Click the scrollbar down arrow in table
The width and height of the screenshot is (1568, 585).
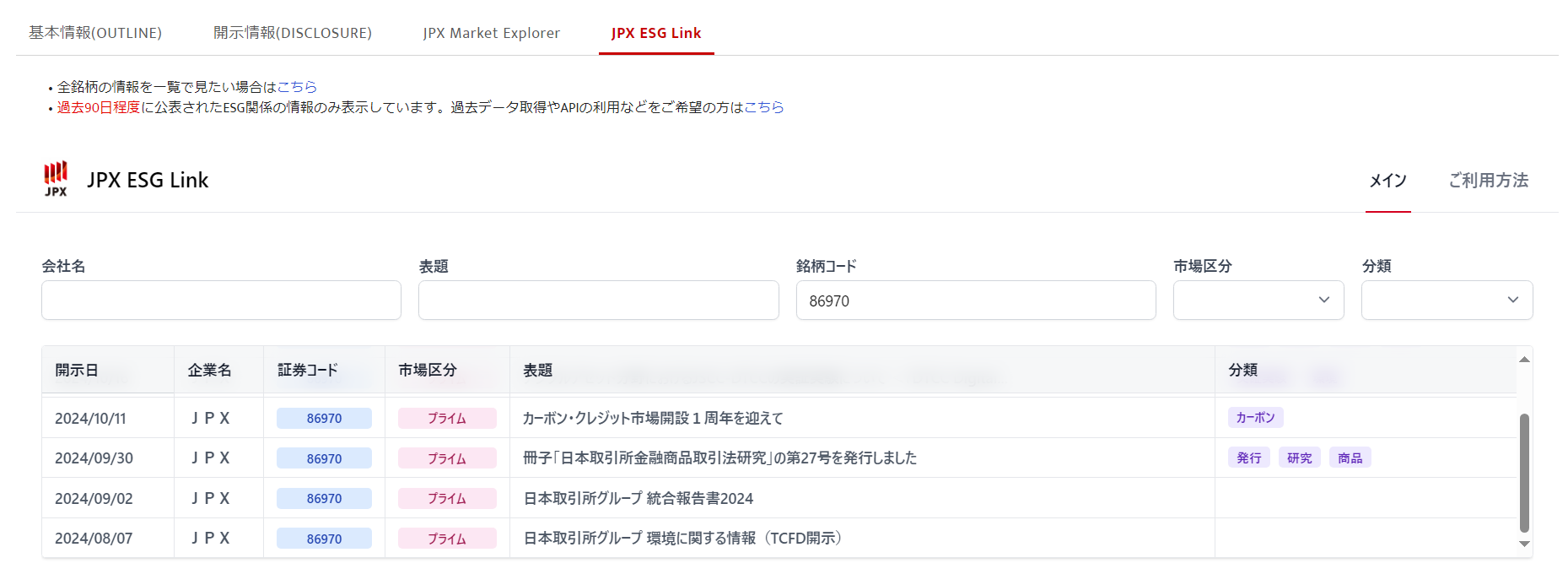coord(1524,544)
